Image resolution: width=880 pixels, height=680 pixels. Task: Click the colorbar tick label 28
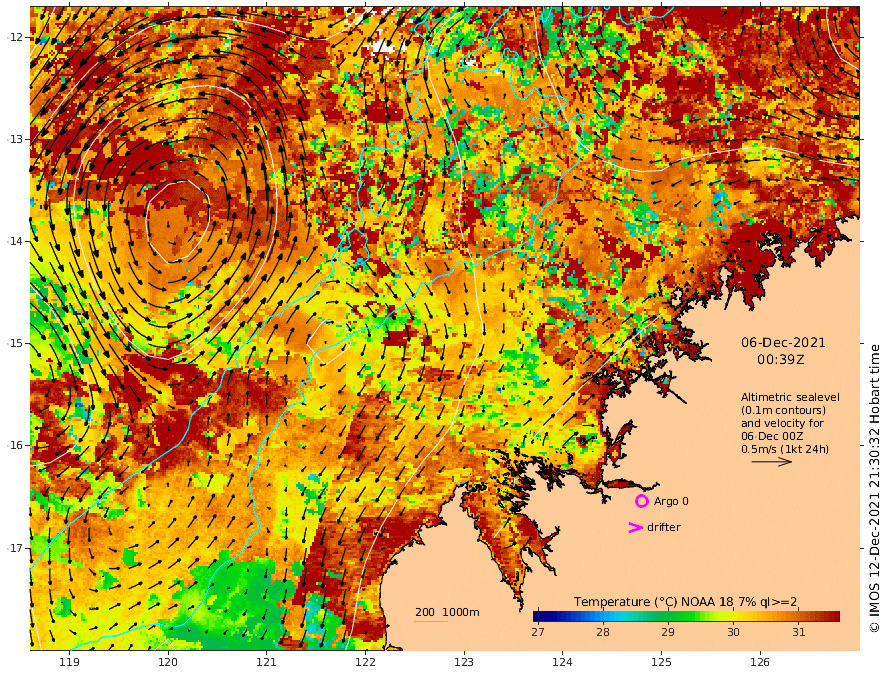coord(603,632)
